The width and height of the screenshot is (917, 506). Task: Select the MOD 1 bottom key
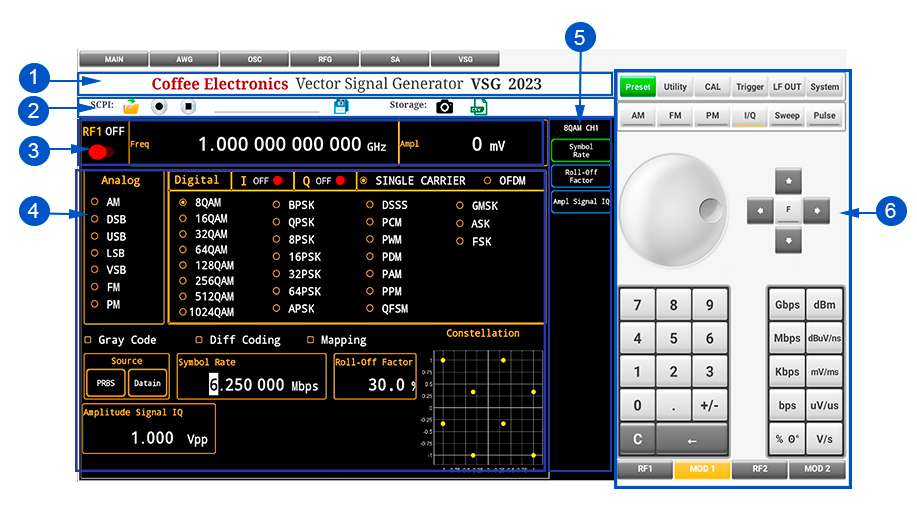click(702, 469)
